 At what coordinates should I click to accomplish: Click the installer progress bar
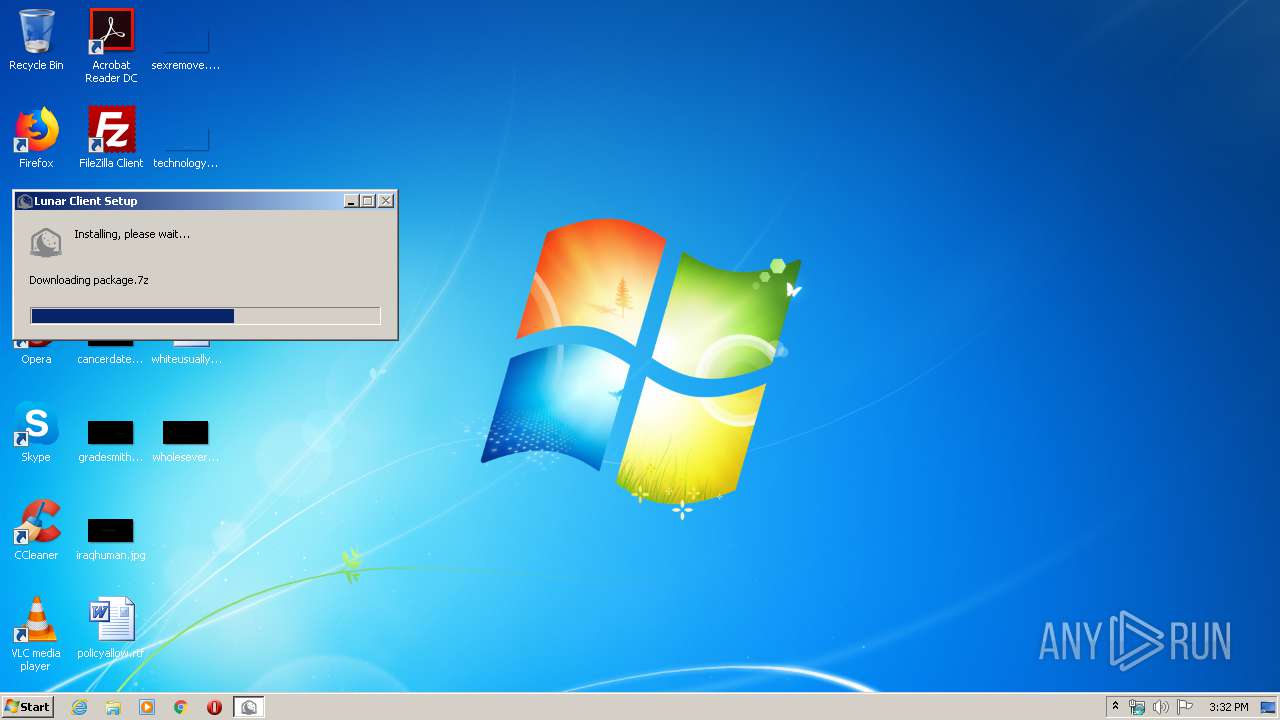[x=205, y=316]
